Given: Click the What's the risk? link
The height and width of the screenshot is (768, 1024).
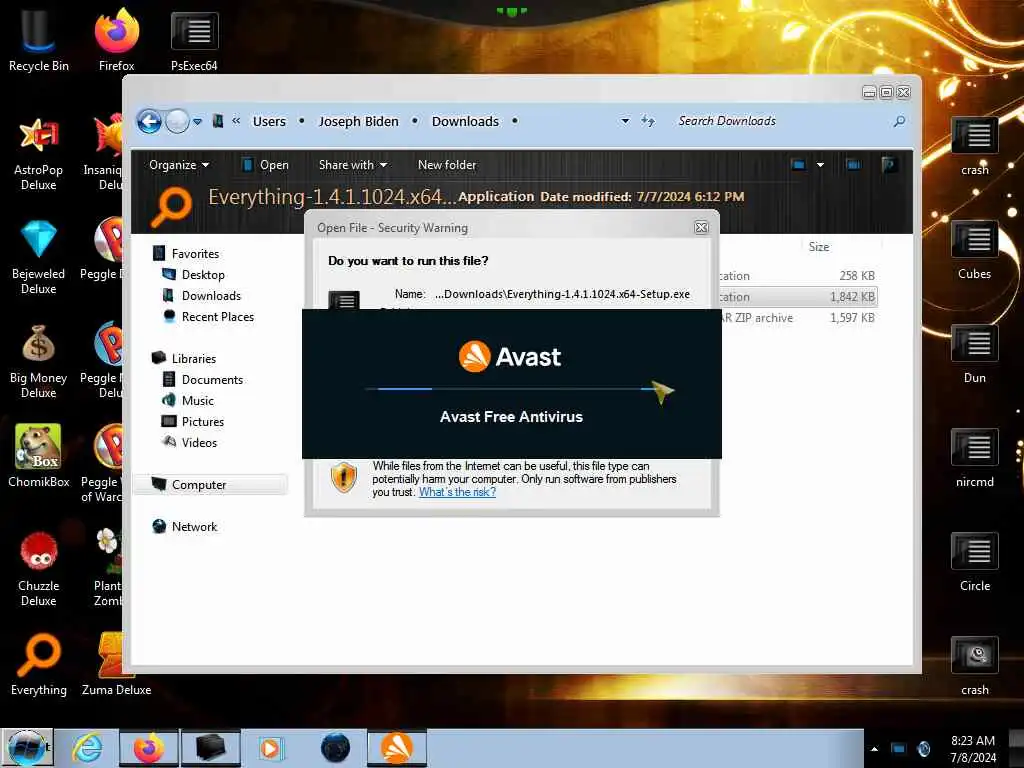Looking at the screenshot, I should tap(457, 492).
